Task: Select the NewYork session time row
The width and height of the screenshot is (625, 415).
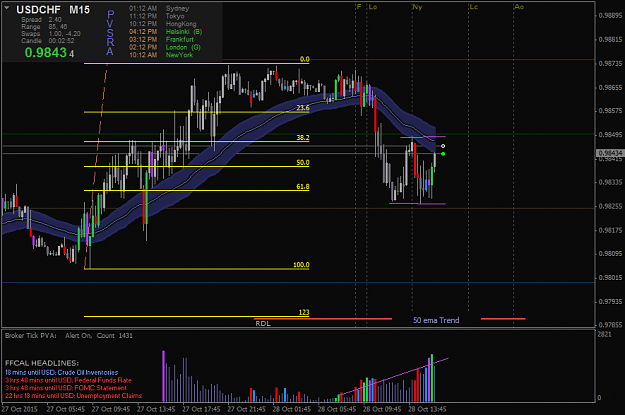Action: coord(161,55)
